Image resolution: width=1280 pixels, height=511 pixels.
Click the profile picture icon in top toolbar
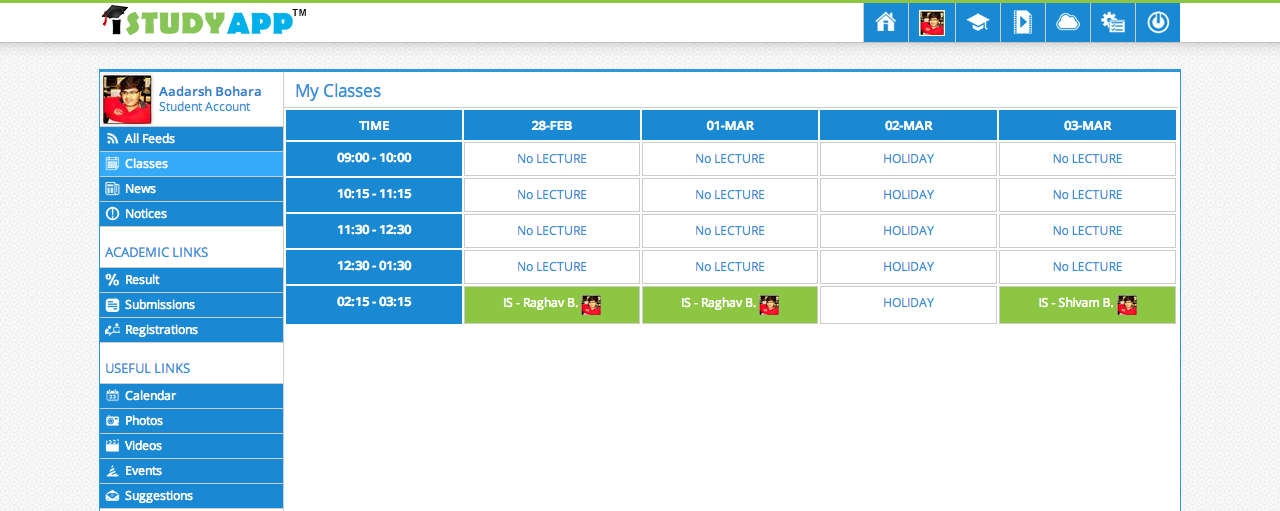(932, 22)
